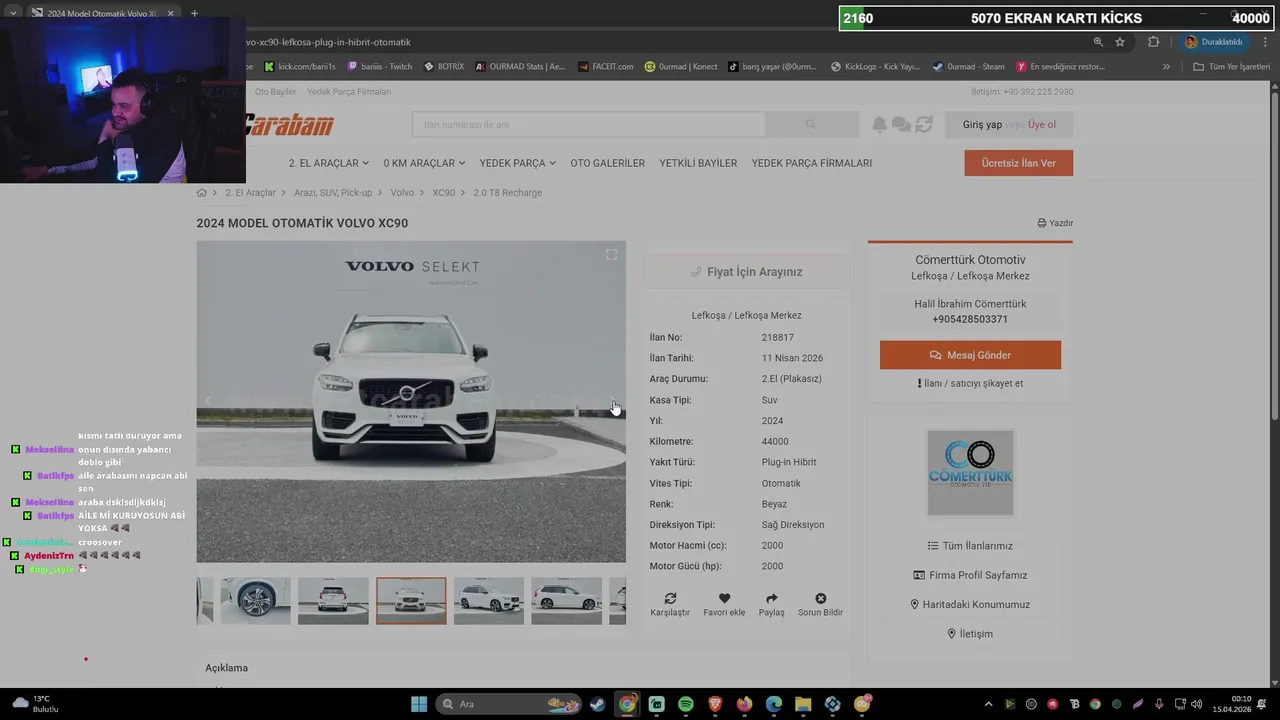This screenshot has width=1280, height=720.
Task: Open the kick.com/barii1s bookmark
Action: [299, 67]
